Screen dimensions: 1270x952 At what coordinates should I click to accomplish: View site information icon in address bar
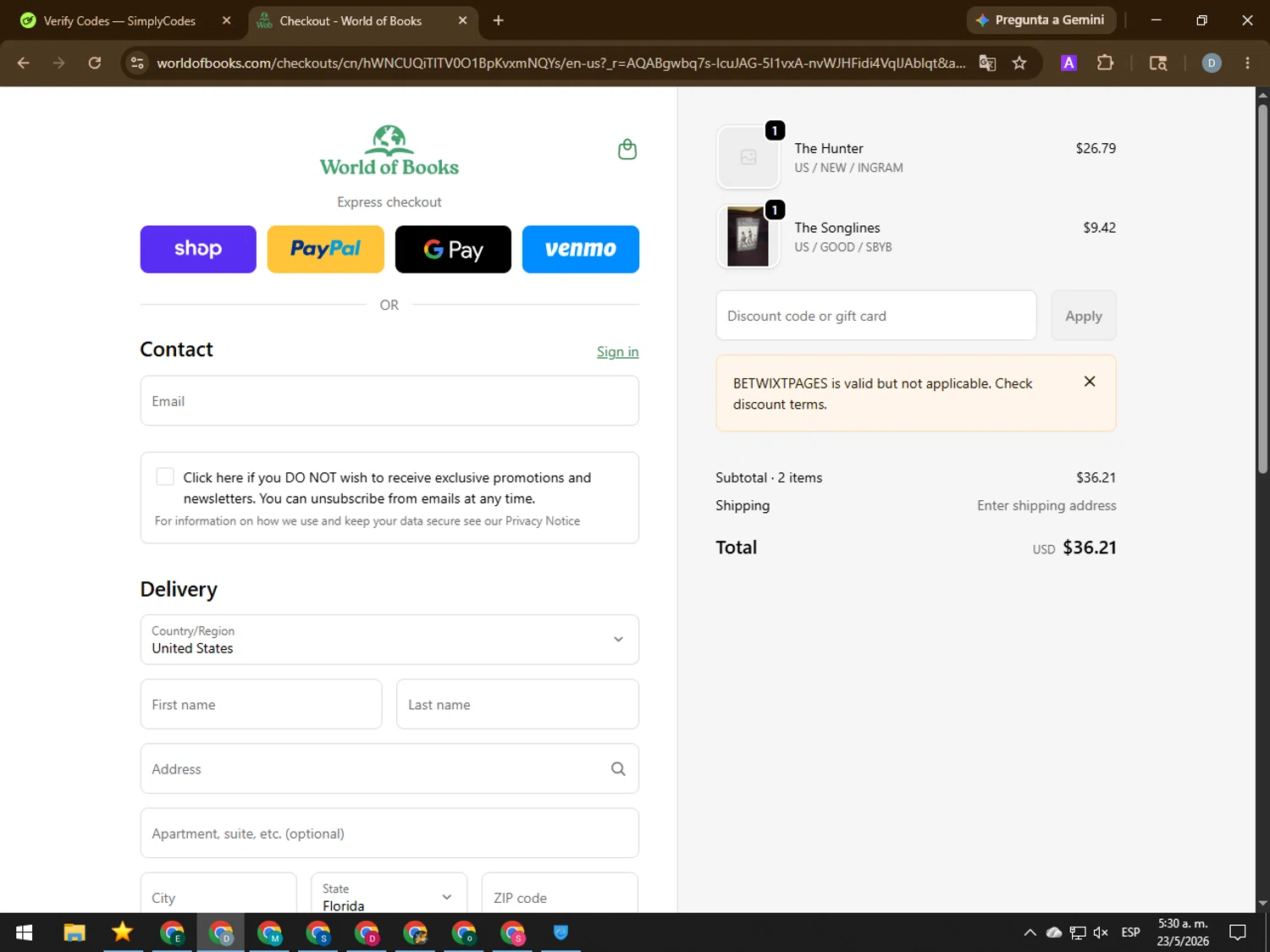tap(138, 63)
